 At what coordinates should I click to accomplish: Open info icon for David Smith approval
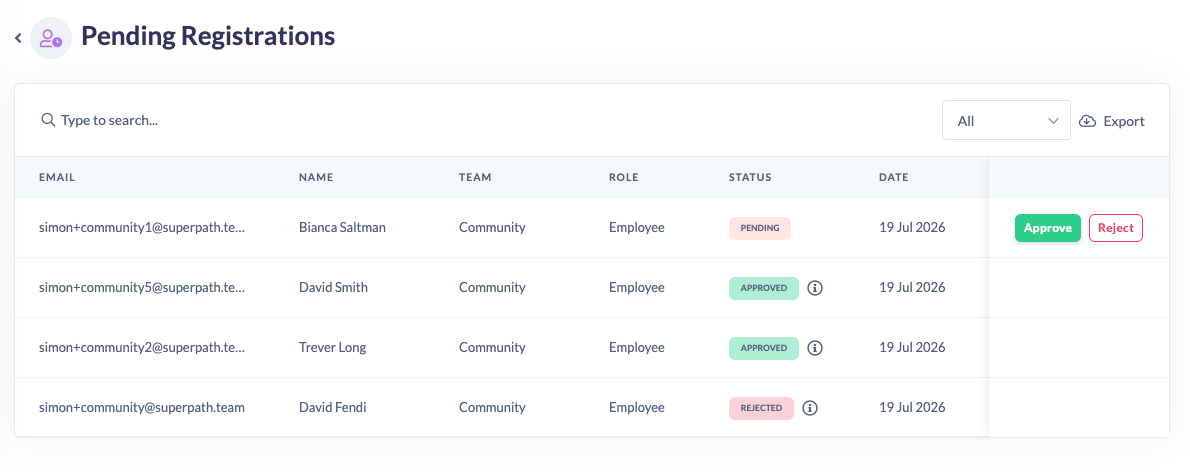click(815, 288)
